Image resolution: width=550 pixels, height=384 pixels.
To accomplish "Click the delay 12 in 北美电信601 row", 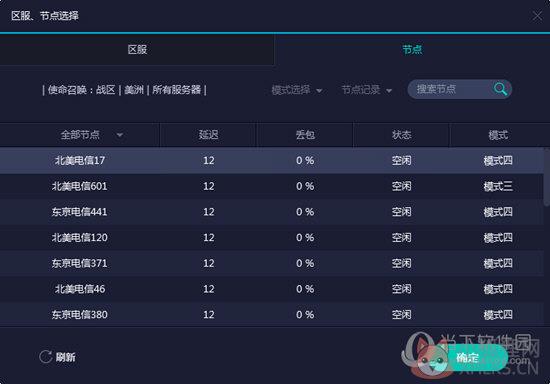I will (209, 186).
